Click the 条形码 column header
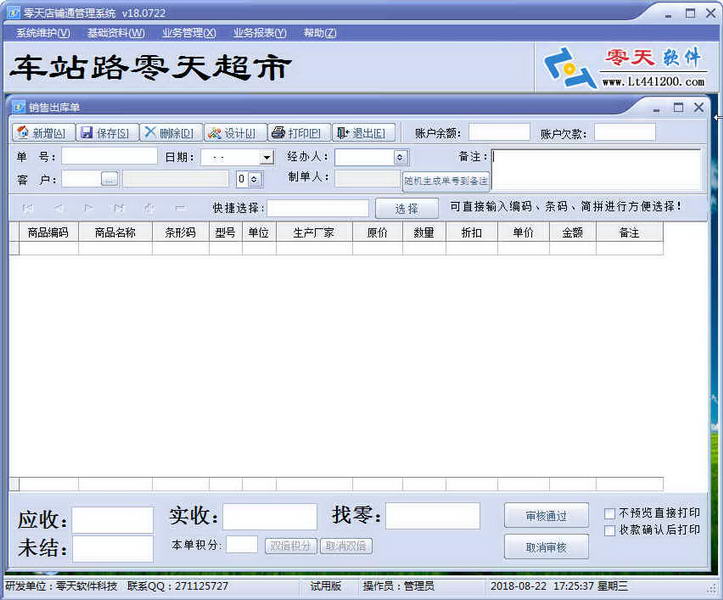The width and height of the screenshot is (723, 600). coord(181,232)
